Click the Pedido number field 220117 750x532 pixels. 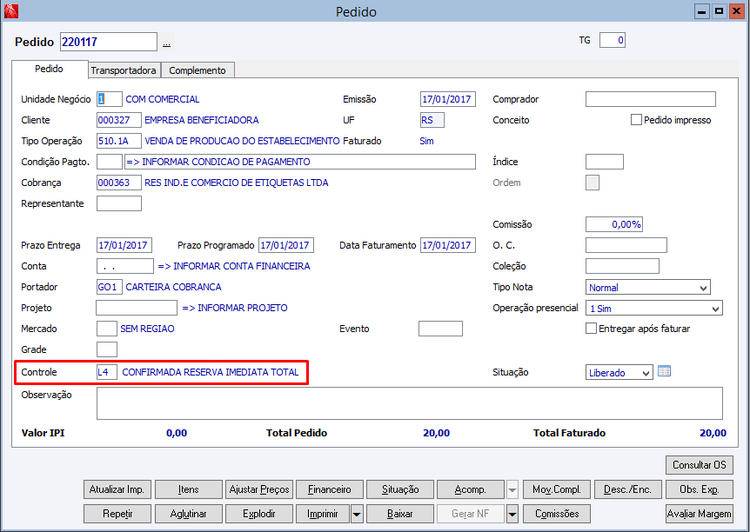tap(109, 42)
